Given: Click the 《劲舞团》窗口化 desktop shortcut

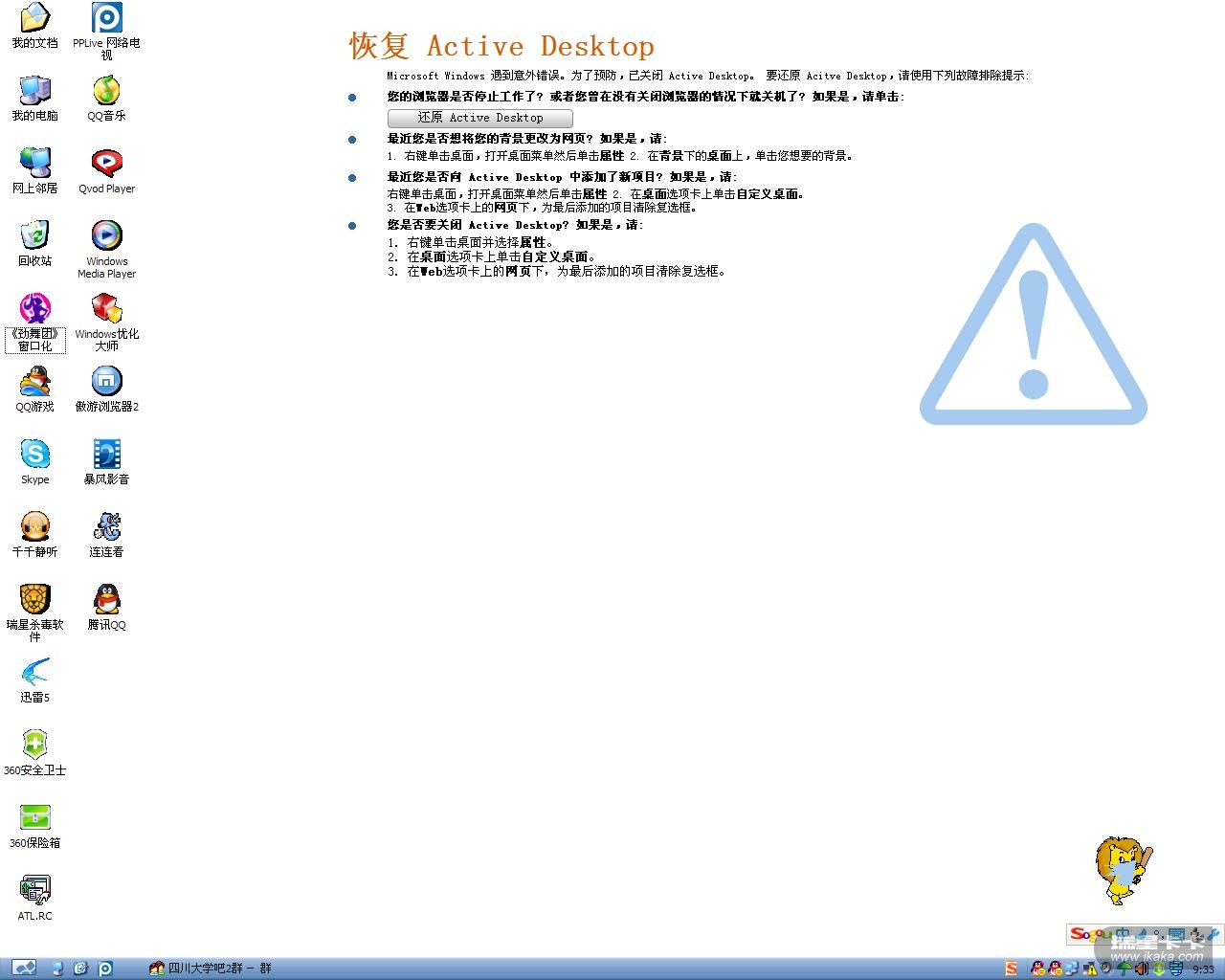Looking at the screenshot, I should coord(34,323).
